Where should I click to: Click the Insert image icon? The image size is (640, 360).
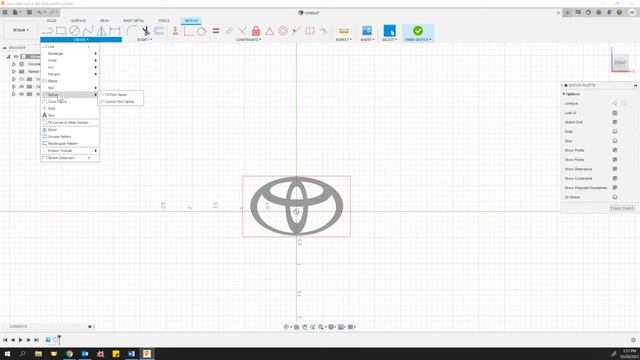coord(367,31)
